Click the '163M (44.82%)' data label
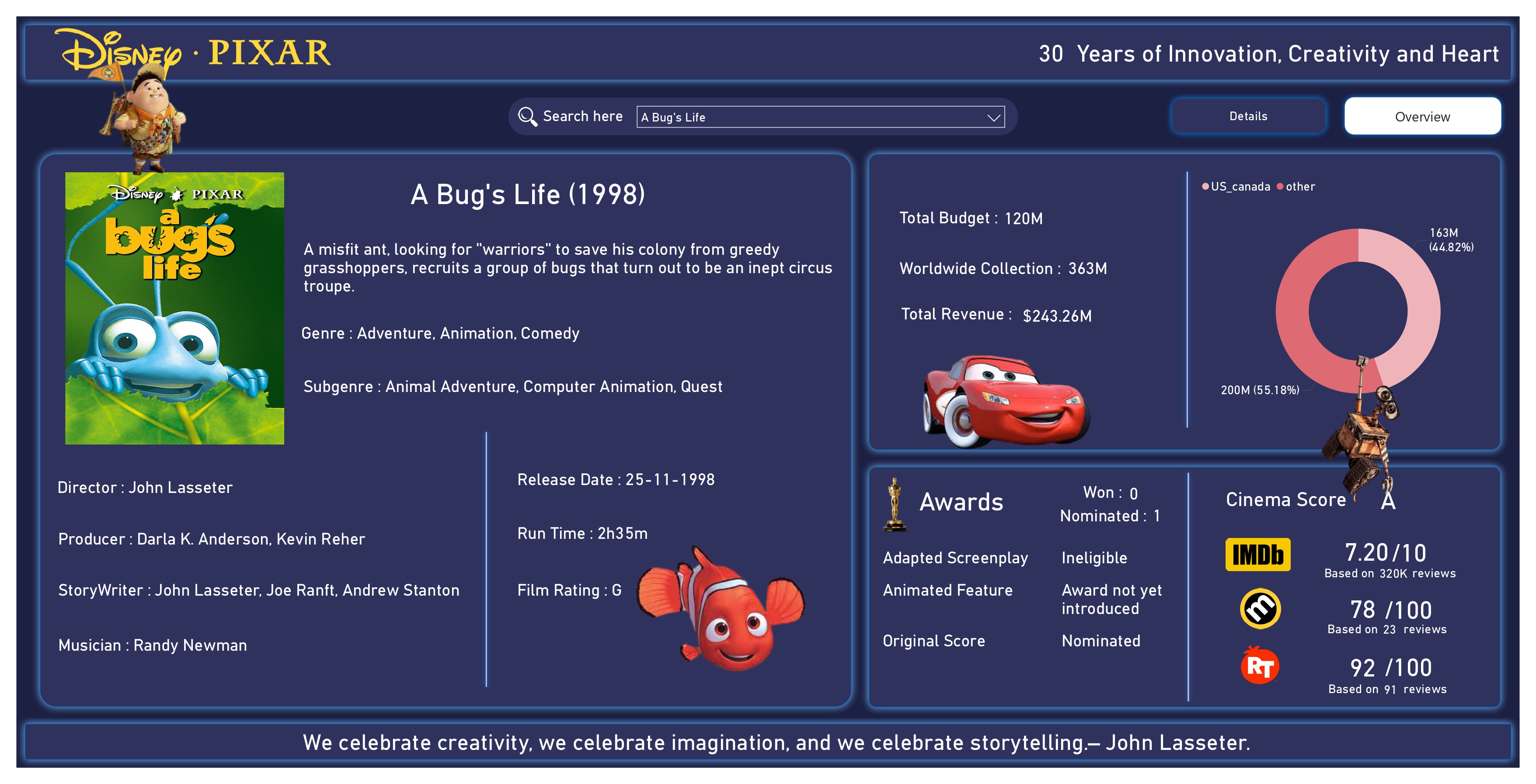 (x=1451, y=239)
